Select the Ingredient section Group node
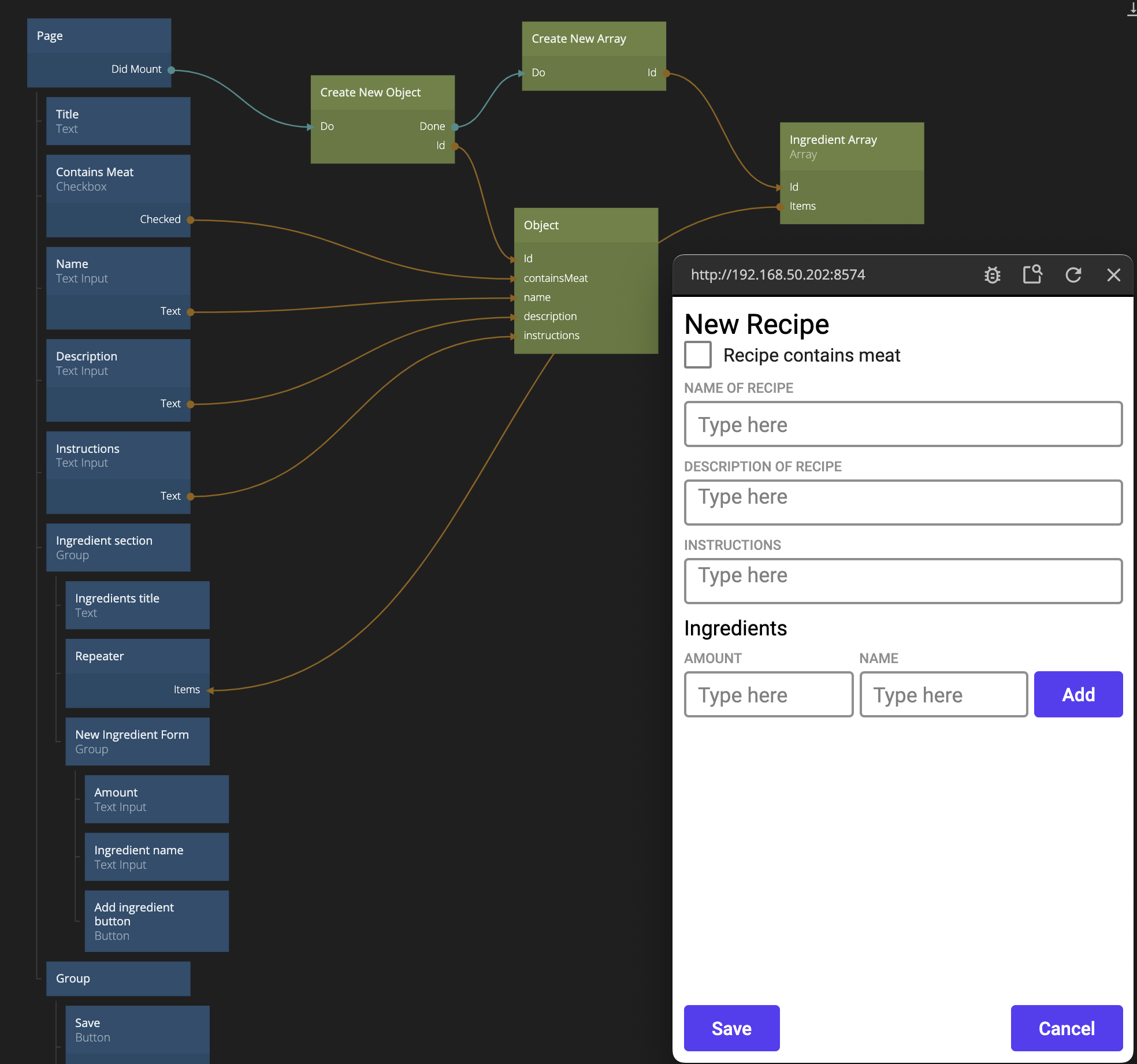Image resolution: width=1137 pixels, height=1064 pixels. [118, 548]
